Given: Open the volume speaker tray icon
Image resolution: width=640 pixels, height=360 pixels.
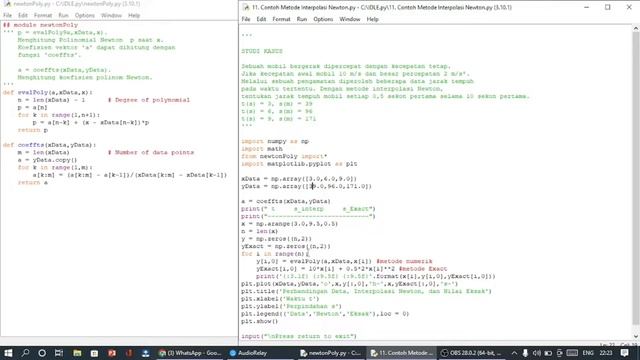Looking at the screenshot, I should click(536, 353).
